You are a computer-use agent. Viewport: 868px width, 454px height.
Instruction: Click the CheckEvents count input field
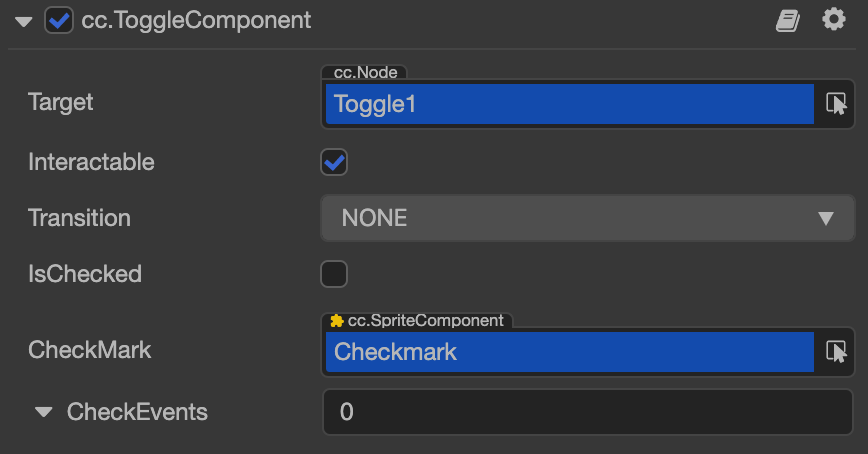(x=587, y=412)
